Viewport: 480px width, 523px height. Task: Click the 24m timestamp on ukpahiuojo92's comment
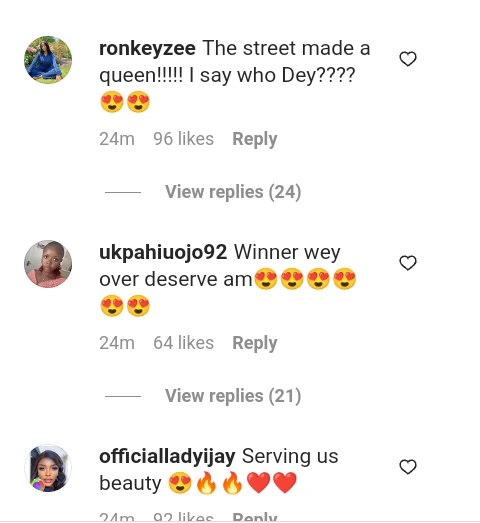[117, 343]
